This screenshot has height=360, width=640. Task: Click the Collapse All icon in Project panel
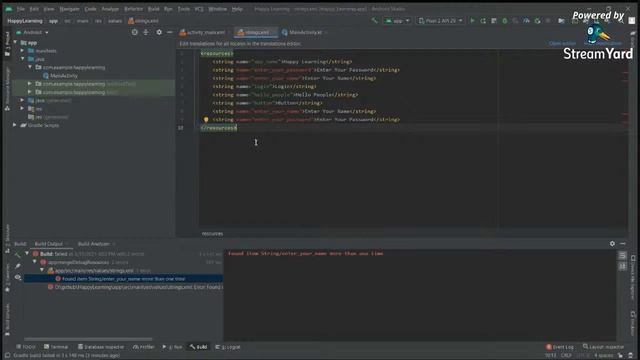pos(146,32)
